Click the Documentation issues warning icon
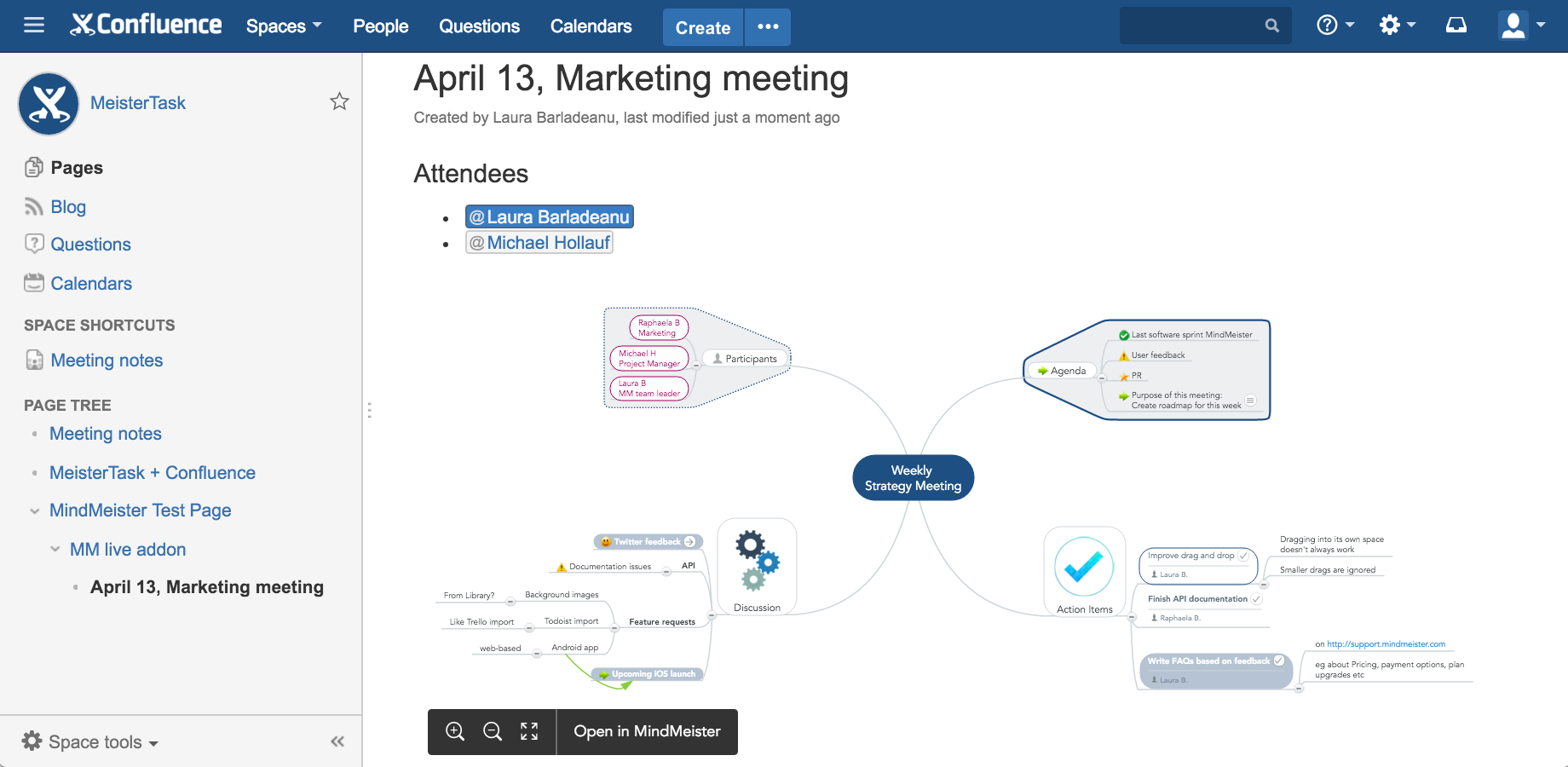 tap(562, 567)
